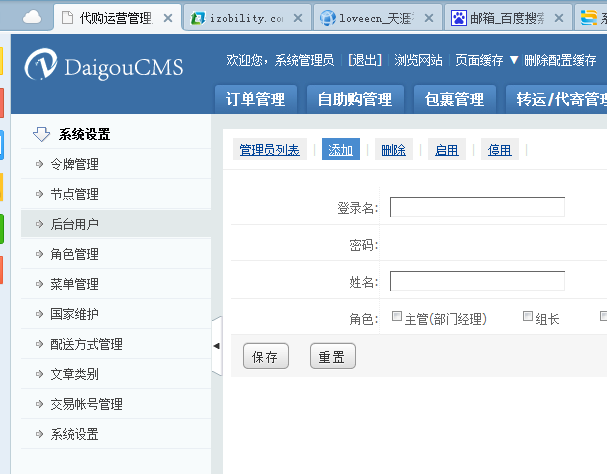The height and width of the screenshot is (474, 607).
Task: Click the arrow bullet next to 角色管理
Action: (x=39, y=254)
